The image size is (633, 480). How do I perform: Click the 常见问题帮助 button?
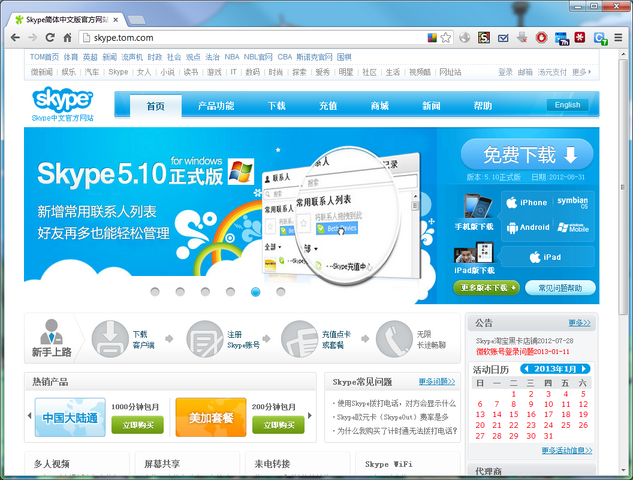point(560,287)
